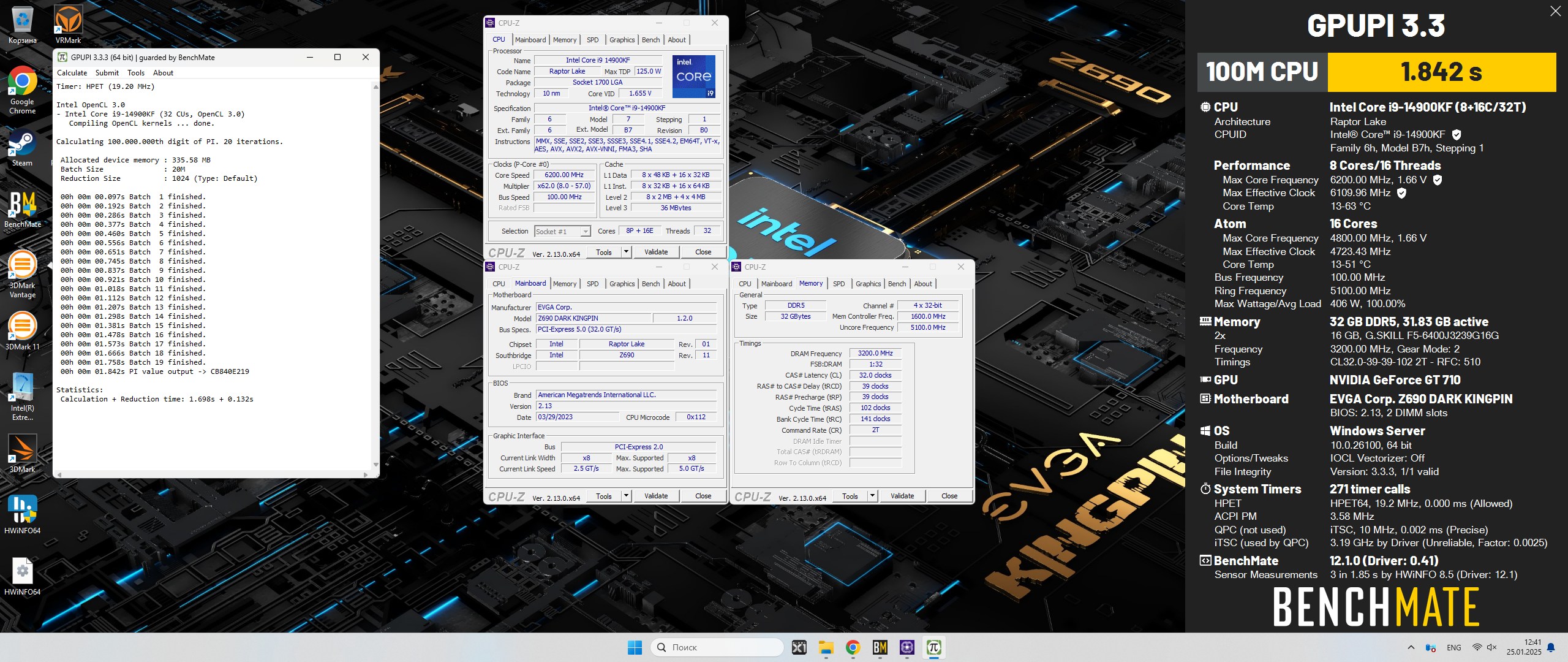
Task: Show hidden system tray icons
Action: click(1411, 647)
